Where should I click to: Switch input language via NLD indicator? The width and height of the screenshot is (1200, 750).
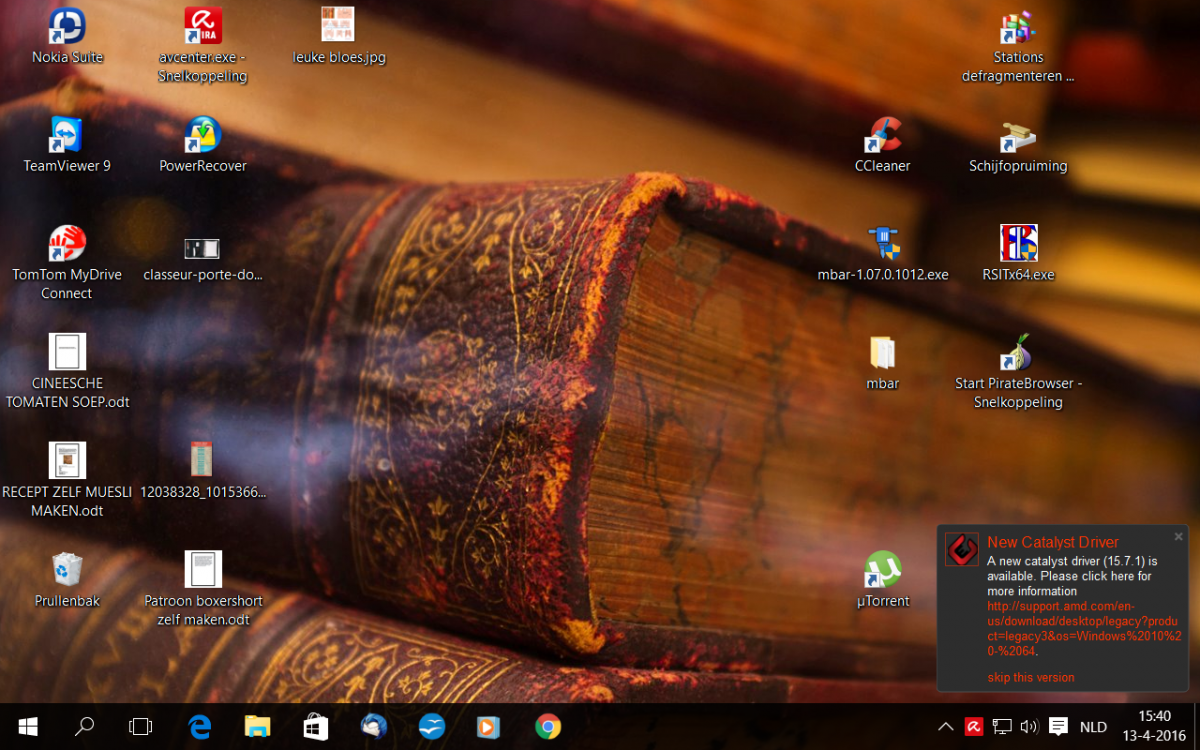1093,727
